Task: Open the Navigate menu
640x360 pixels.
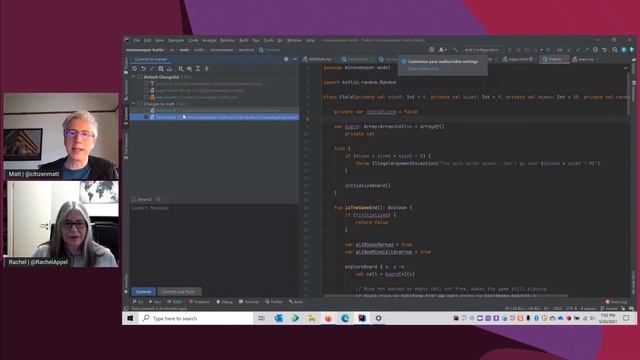Action: pos(176,40)
